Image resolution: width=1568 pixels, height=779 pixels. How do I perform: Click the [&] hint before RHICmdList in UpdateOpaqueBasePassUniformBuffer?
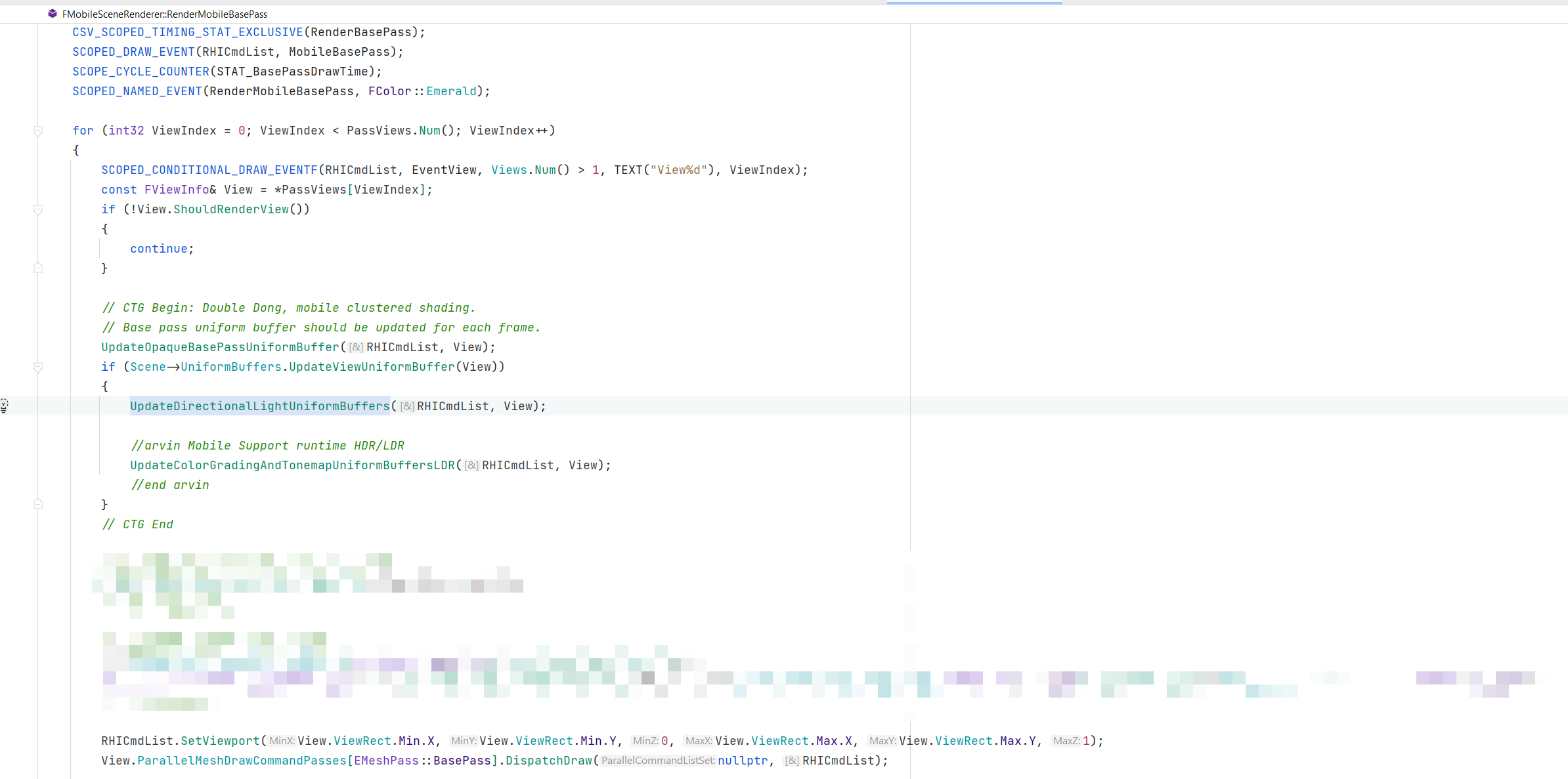[355, 347]
